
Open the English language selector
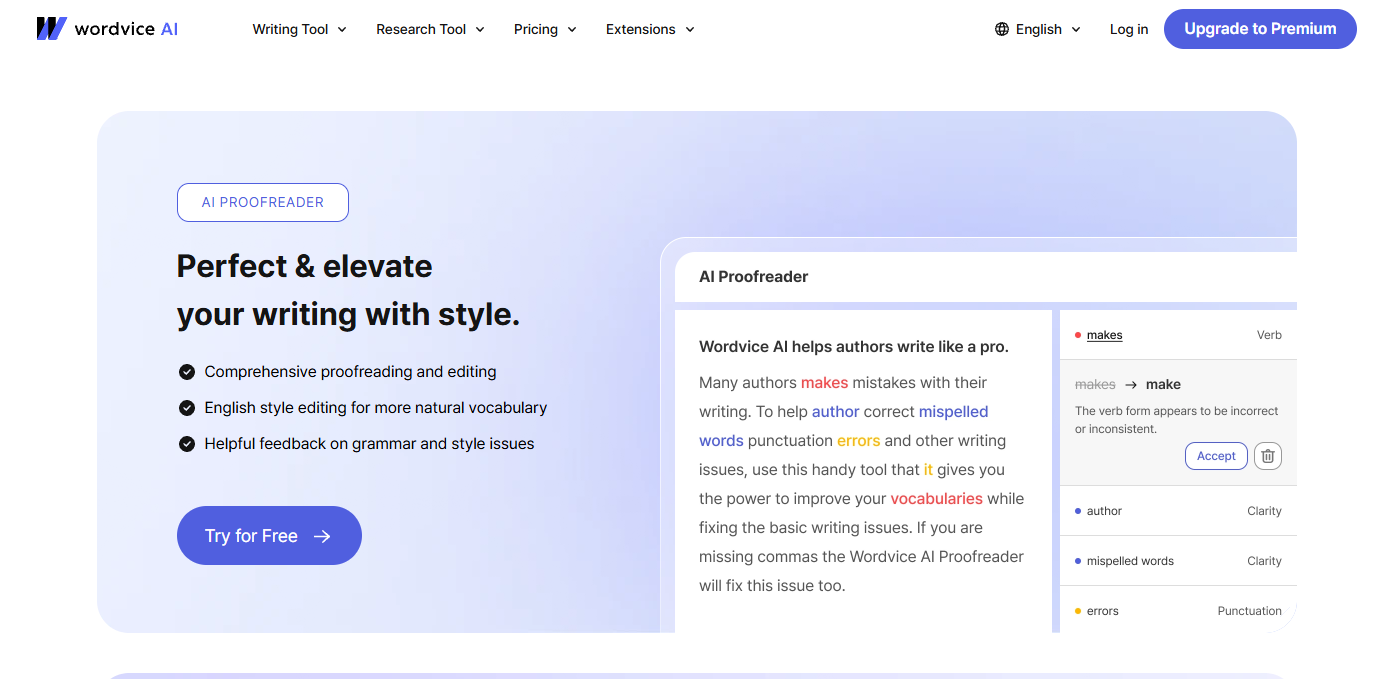(1038, 29)
